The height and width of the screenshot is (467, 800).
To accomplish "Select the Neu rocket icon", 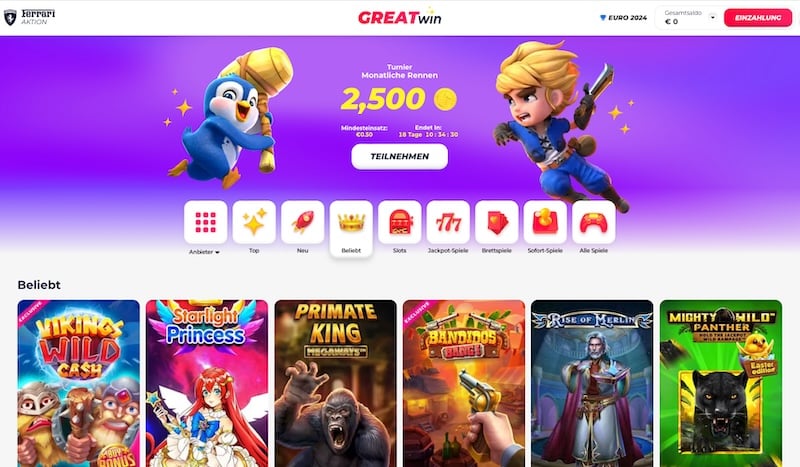I will coord(303,222).
